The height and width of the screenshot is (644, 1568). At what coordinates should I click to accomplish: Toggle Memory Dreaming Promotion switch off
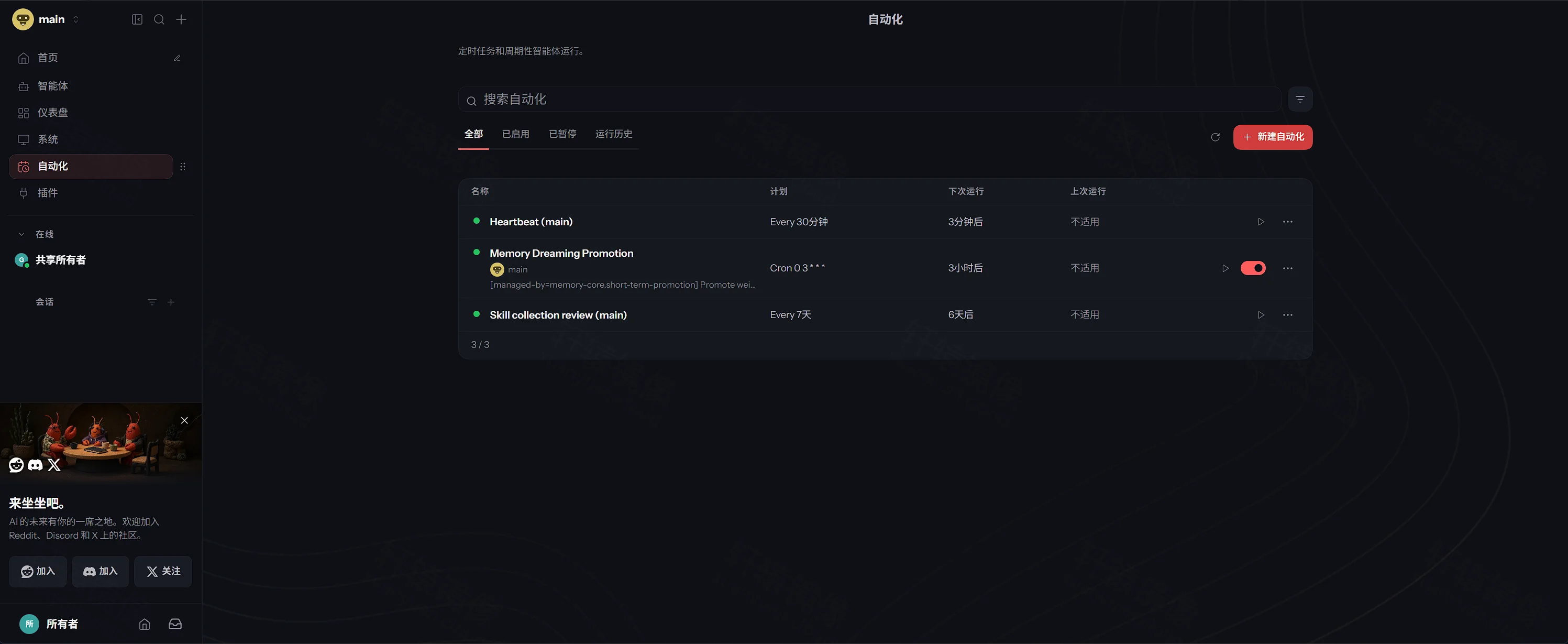pos(1253,268)
